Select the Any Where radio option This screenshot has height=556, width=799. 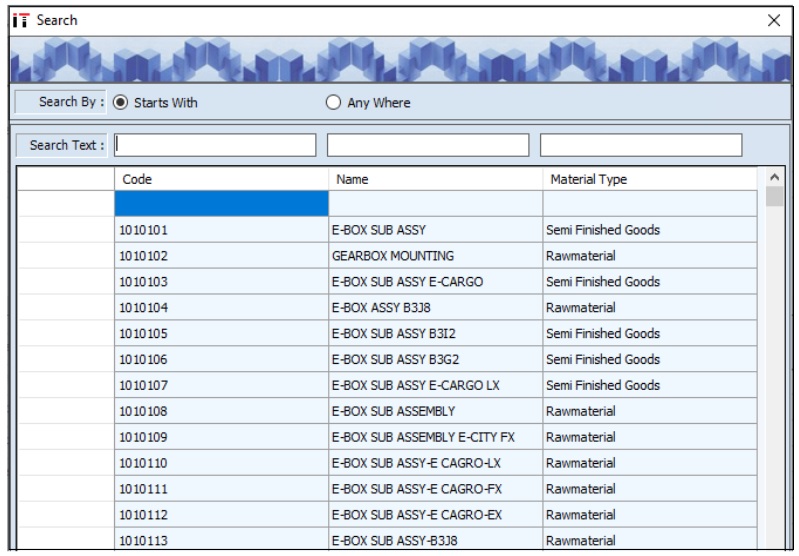pos(334,103)
